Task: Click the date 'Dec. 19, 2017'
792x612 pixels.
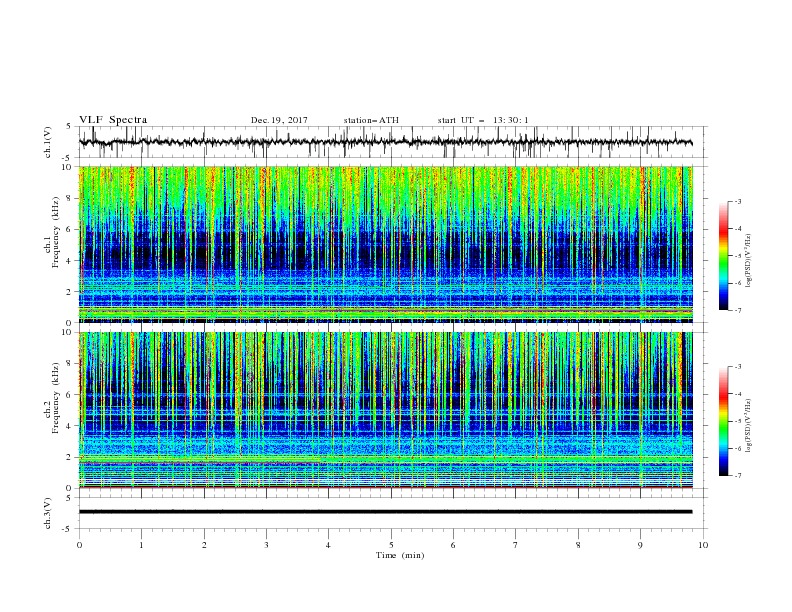Action: [x=279, y=120]
